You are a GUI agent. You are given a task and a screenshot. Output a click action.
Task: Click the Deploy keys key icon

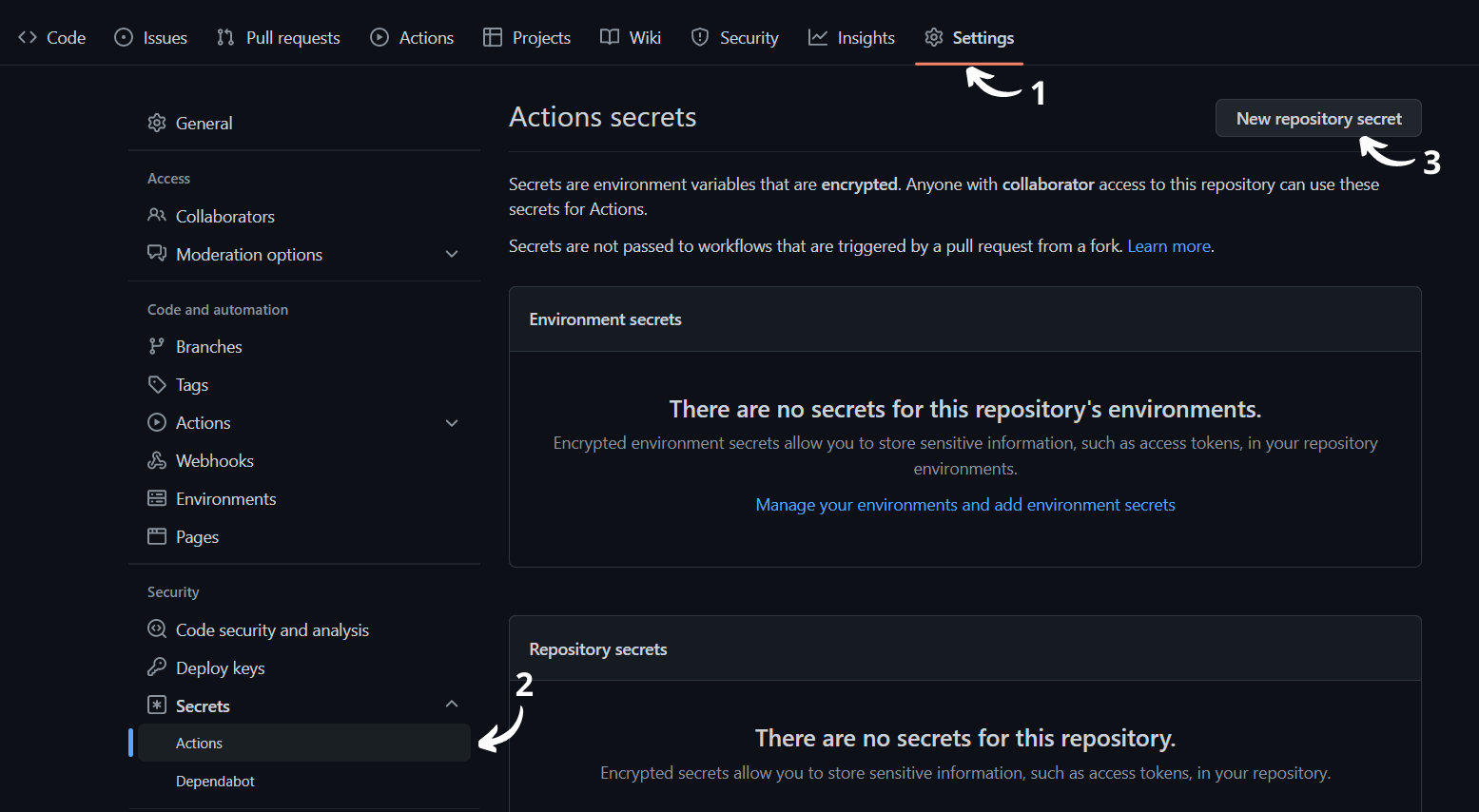[x=157, y=667]
